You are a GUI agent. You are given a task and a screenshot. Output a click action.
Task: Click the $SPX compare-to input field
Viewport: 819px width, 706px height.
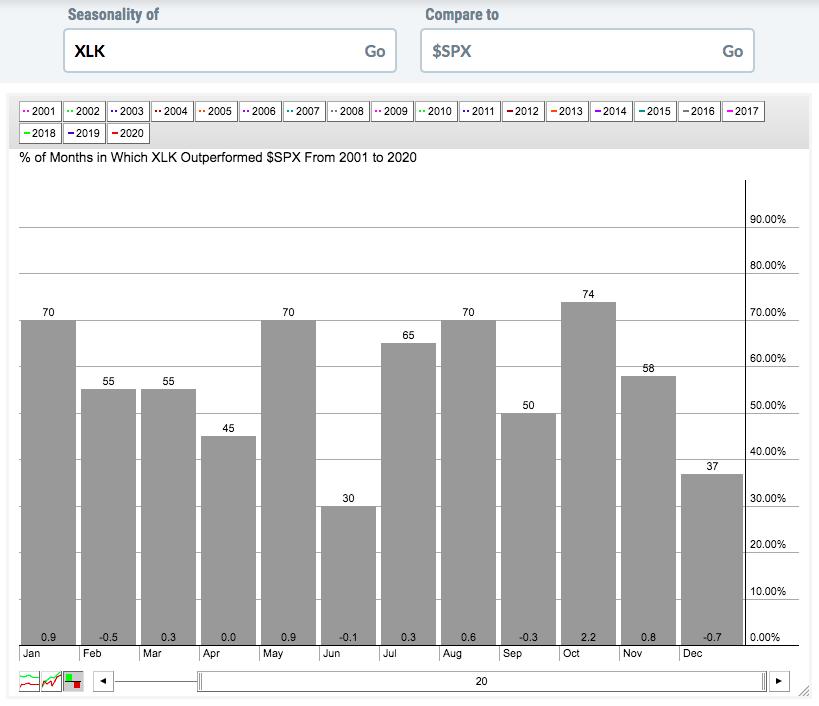tap(587, 51)
